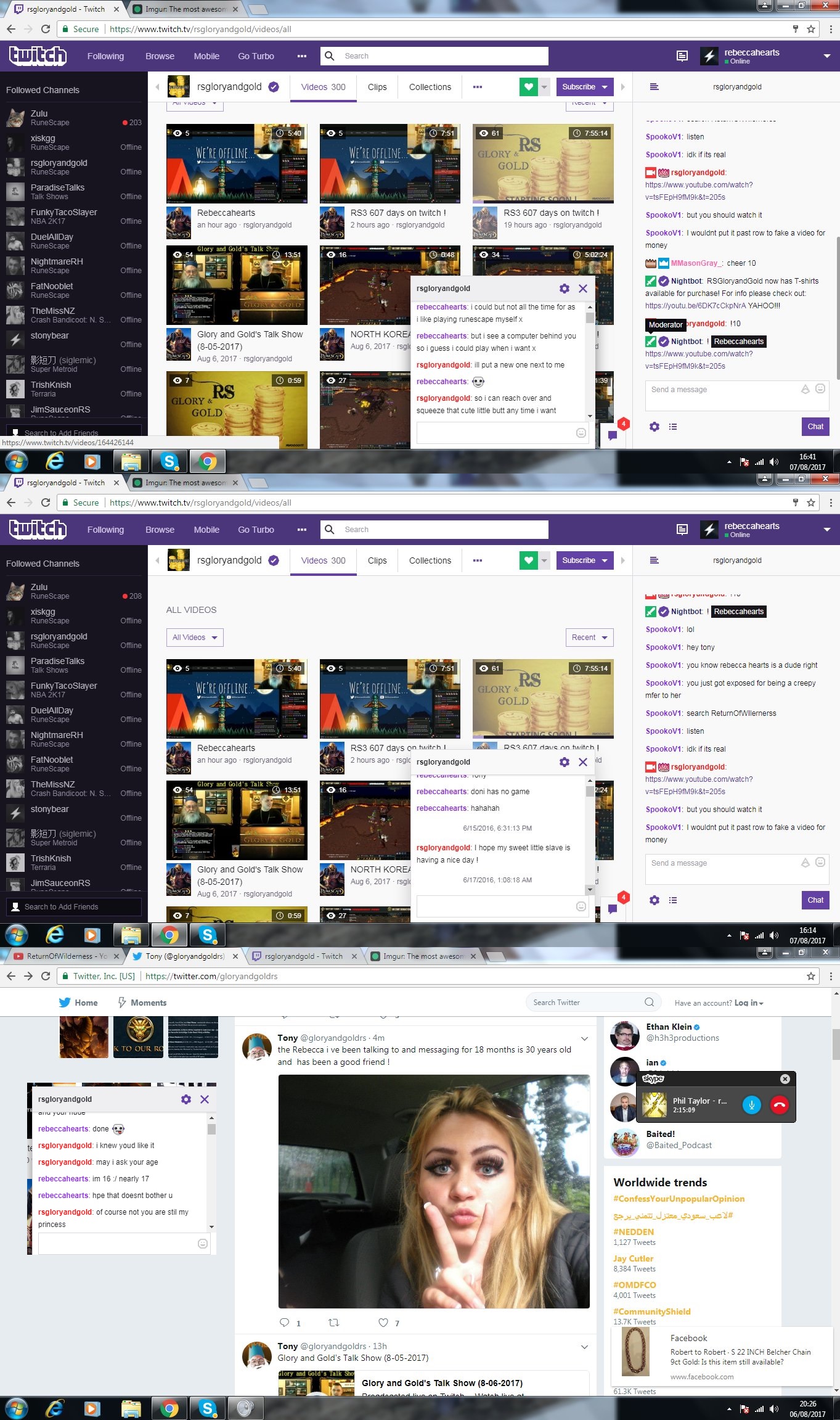Open the Skype icon in the top taskbar
840x1420 pixels.
[x=169, y=461]
